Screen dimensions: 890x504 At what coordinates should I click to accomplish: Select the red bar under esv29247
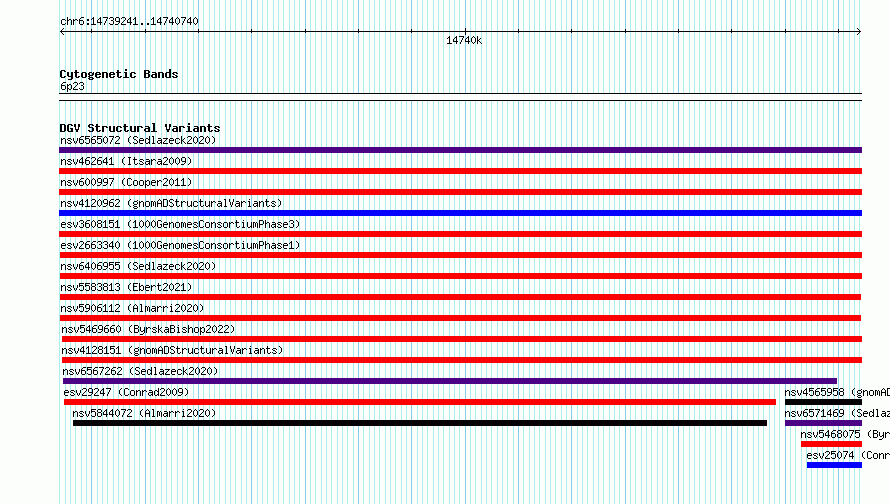point(419,402)
